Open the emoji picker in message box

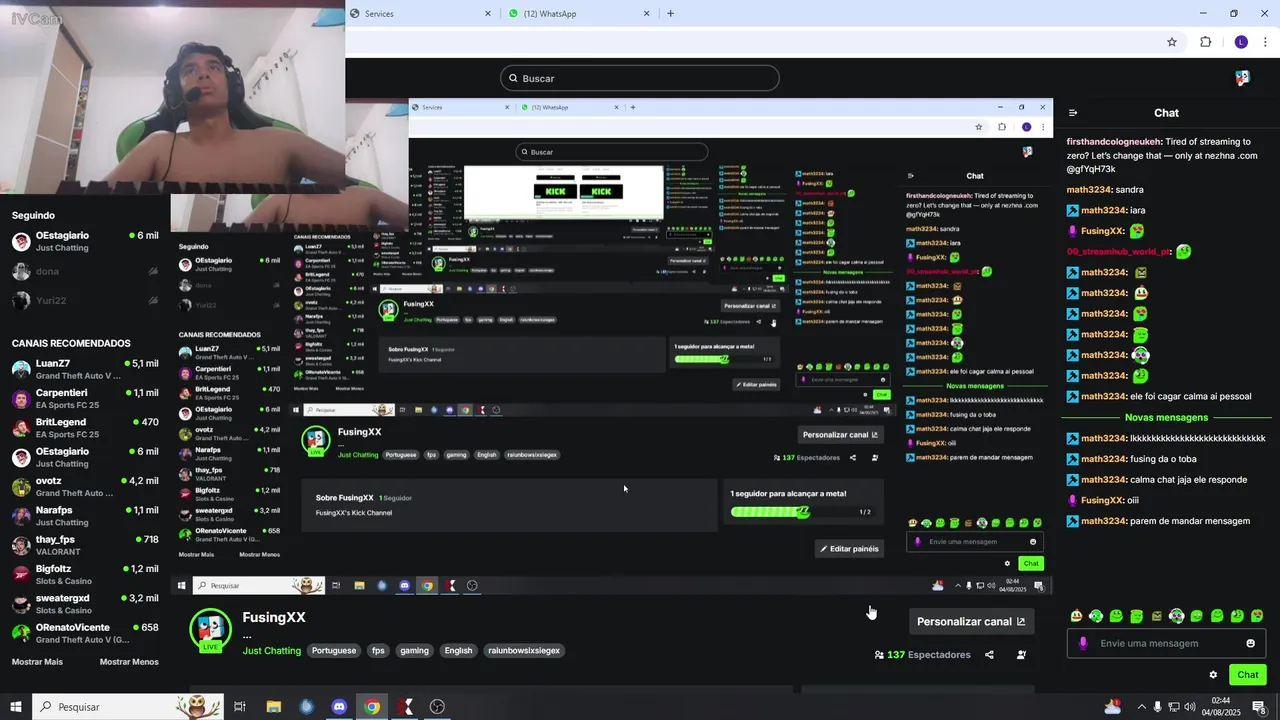[x=1250, y=643]
